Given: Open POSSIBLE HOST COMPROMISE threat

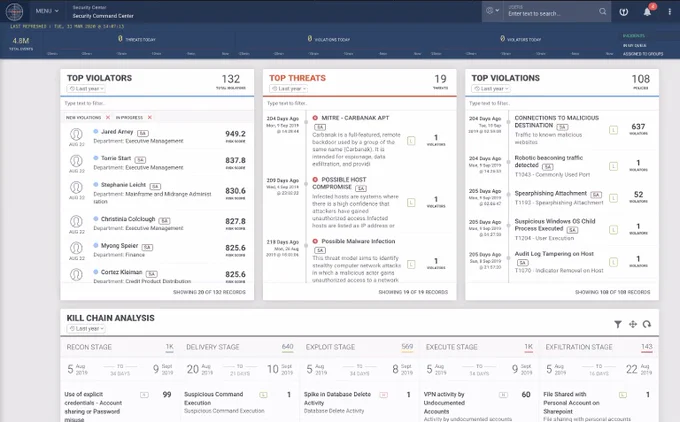Looking at the screenshot, I should (x=340, y=183).
